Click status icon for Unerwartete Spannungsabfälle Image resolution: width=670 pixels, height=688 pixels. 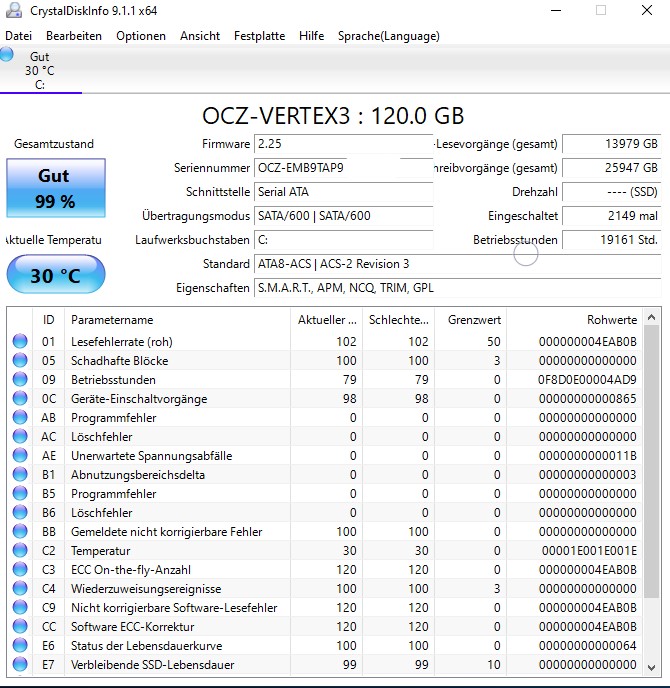(x=20, y=455)
